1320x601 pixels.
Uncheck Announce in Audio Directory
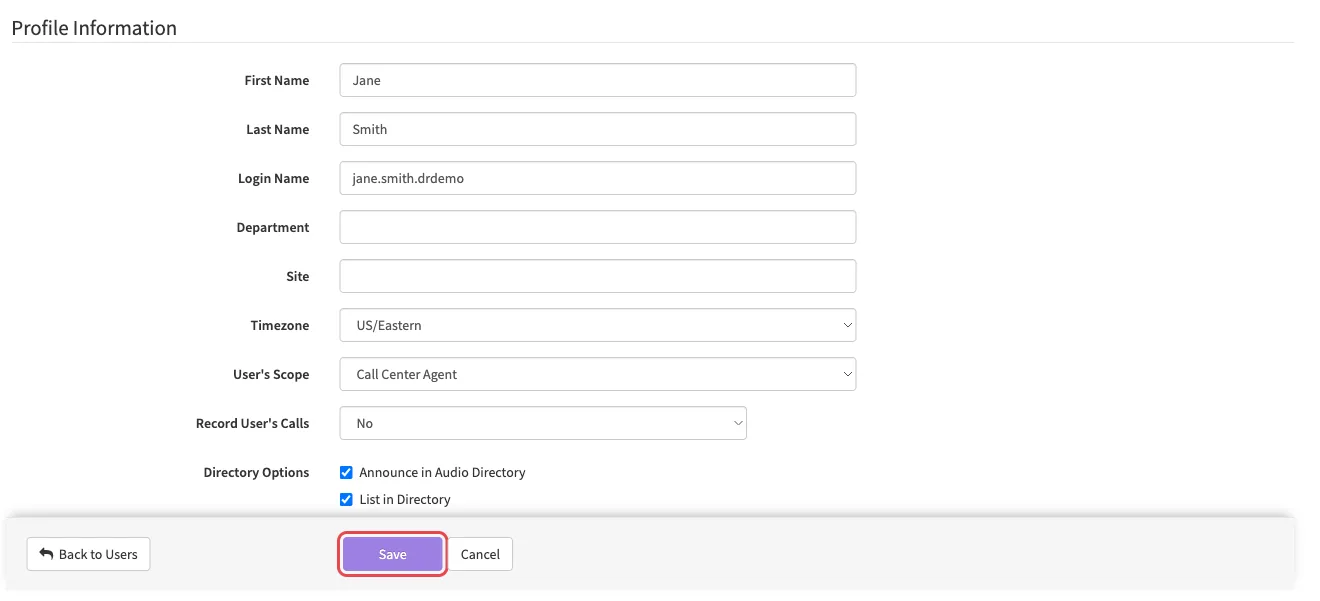tap(346, 472)
